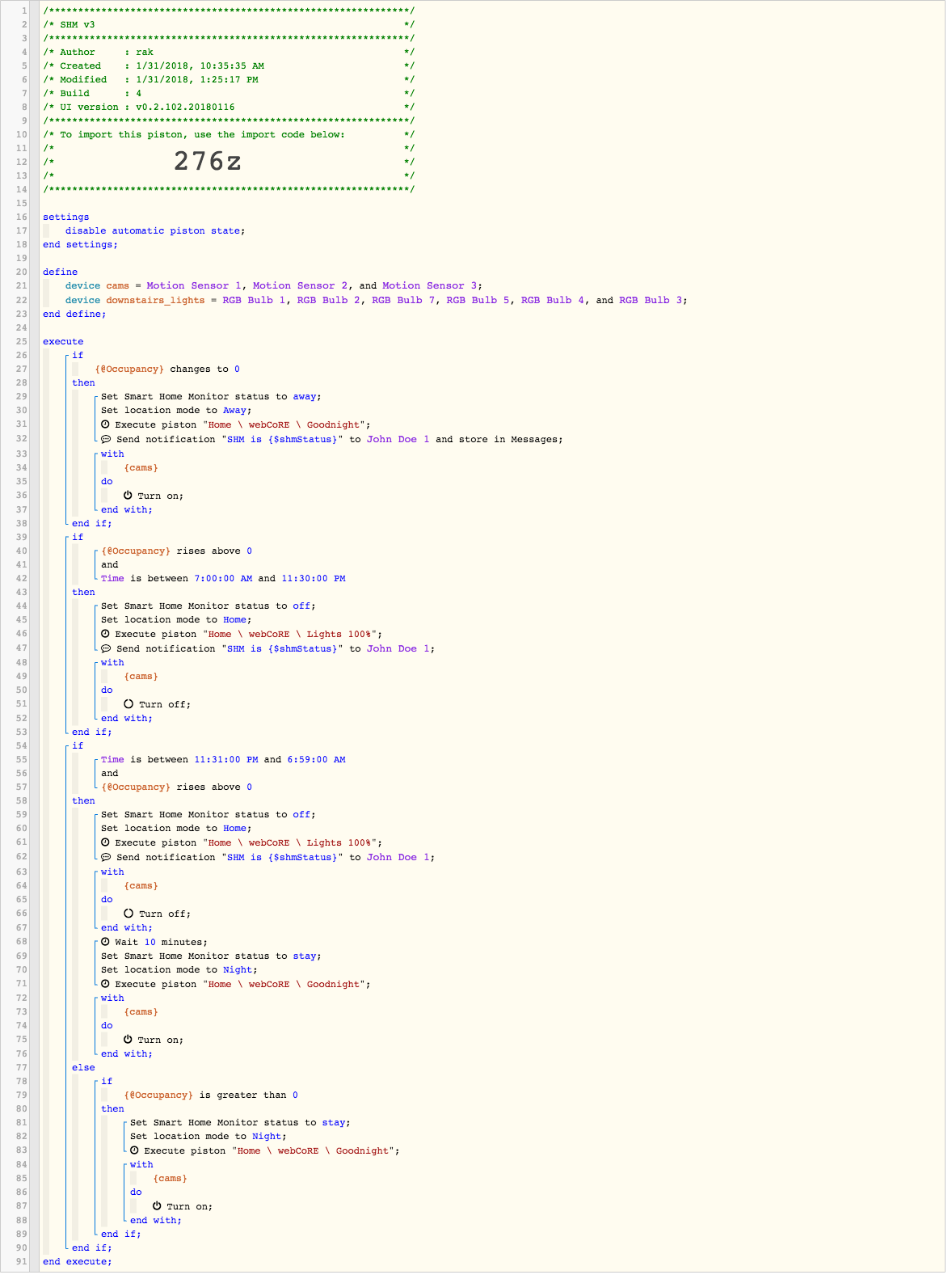Click the '7:00:00 AM' time value
The image size is (952, 1279).
click(223, 578)
